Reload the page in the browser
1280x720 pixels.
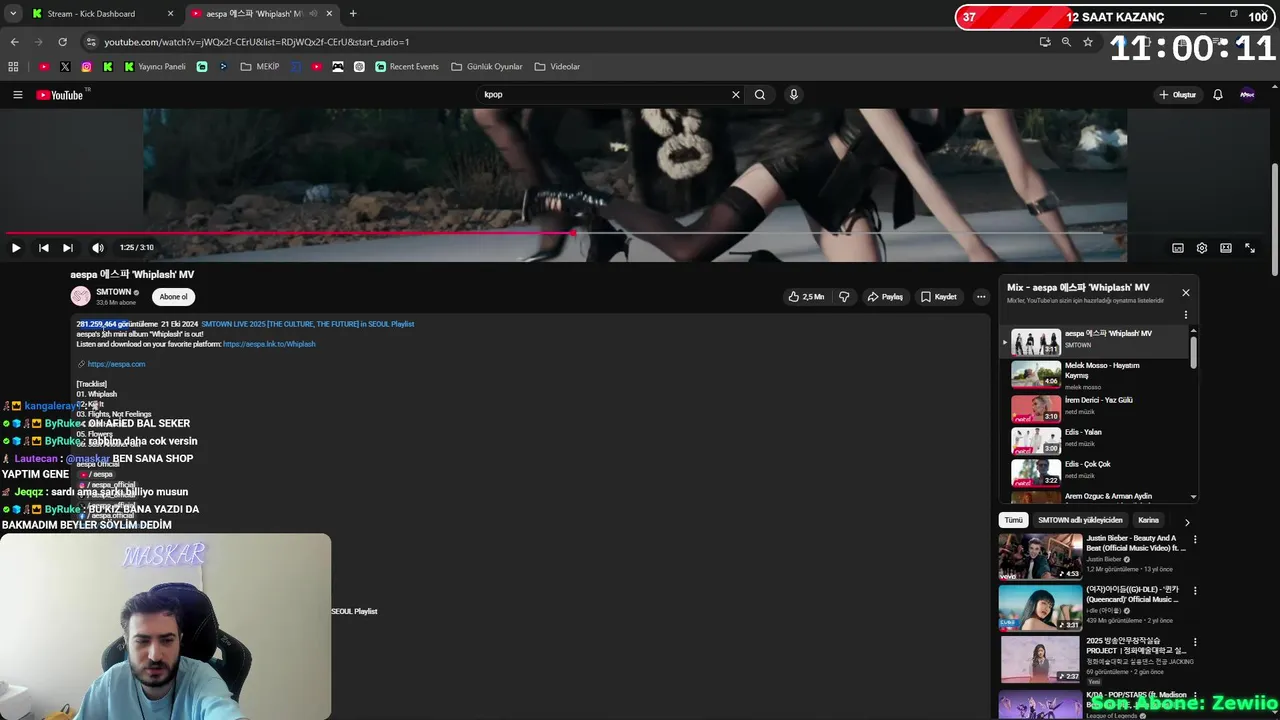tap(62, 42)
